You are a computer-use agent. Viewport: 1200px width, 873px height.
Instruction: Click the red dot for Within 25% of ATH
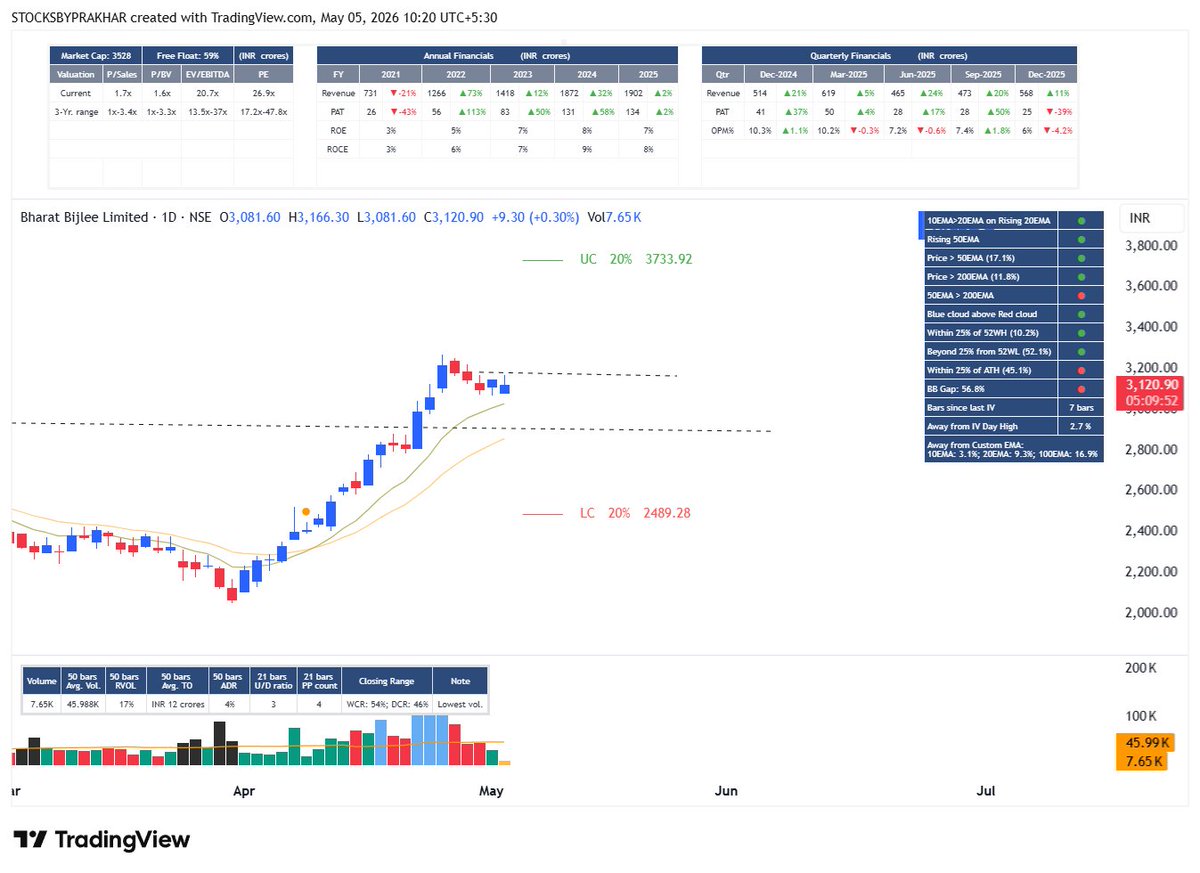(1080, 370)
